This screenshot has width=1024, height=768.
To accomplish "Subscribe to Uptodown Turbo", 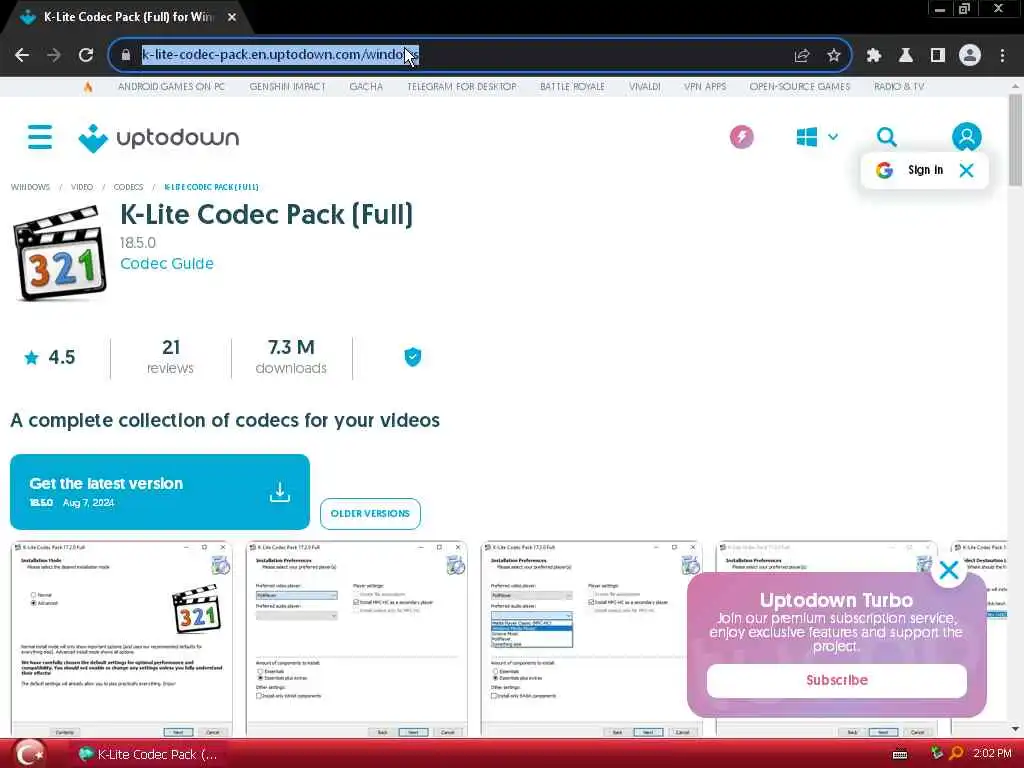I will pos(837,680).
